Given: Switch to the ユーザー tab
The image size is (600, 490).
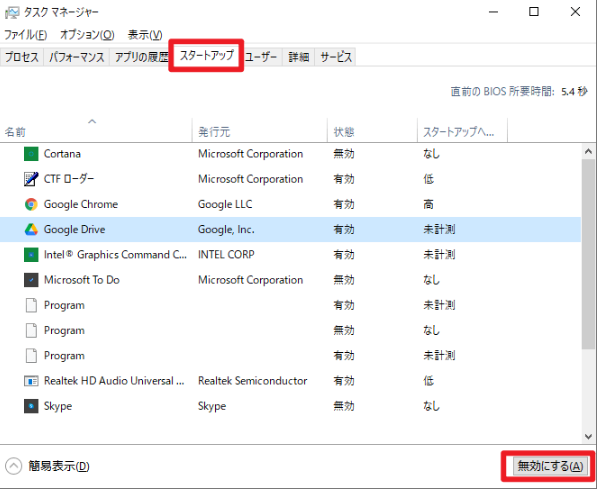Looking at the screenshot, I should 261,57.
